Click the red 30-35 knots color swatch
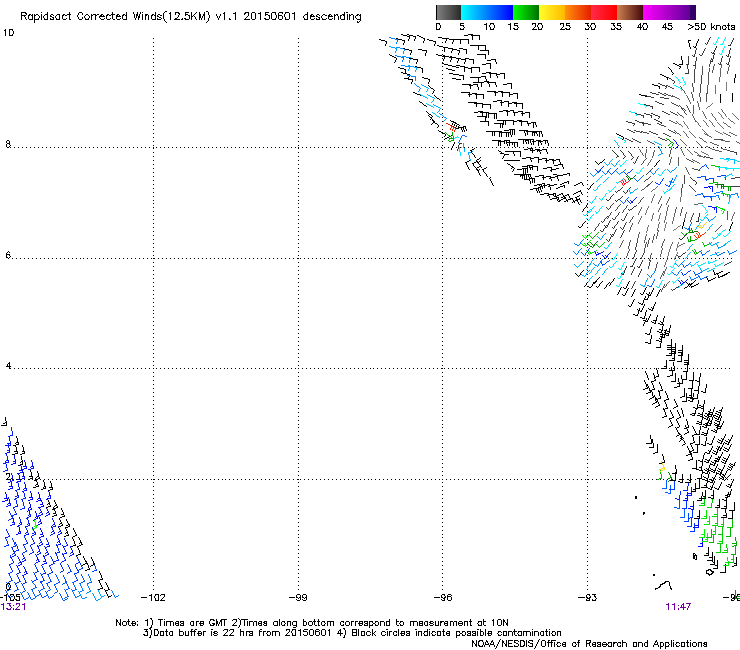This screenshot has width=740, height=650. pos(604,12)
